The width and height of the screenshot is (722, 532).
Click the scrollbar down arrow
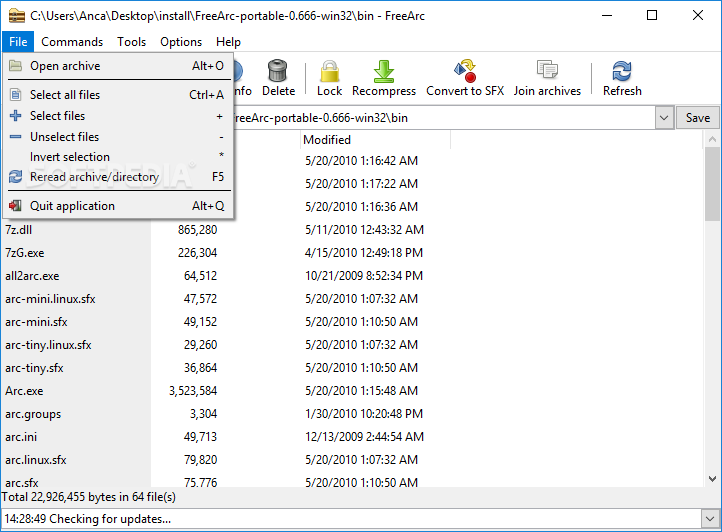[712, 479]
